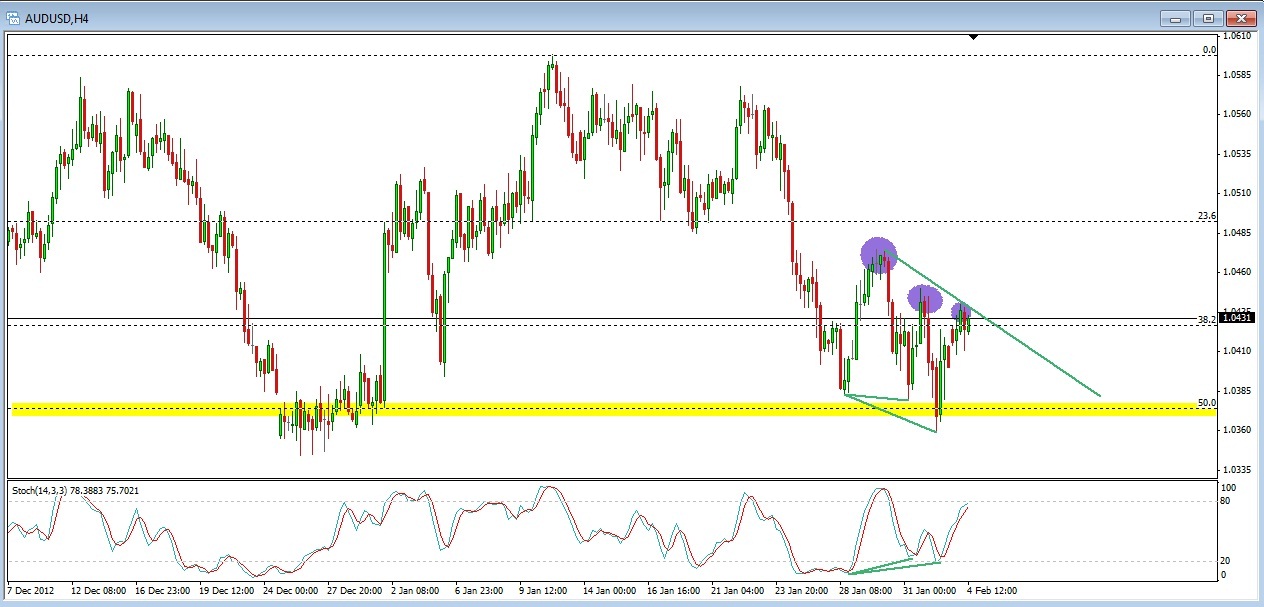Click the 0.0 Fibonacci level label
This screenshot has width=1264, height=607.
click(x=1209, y=49)
